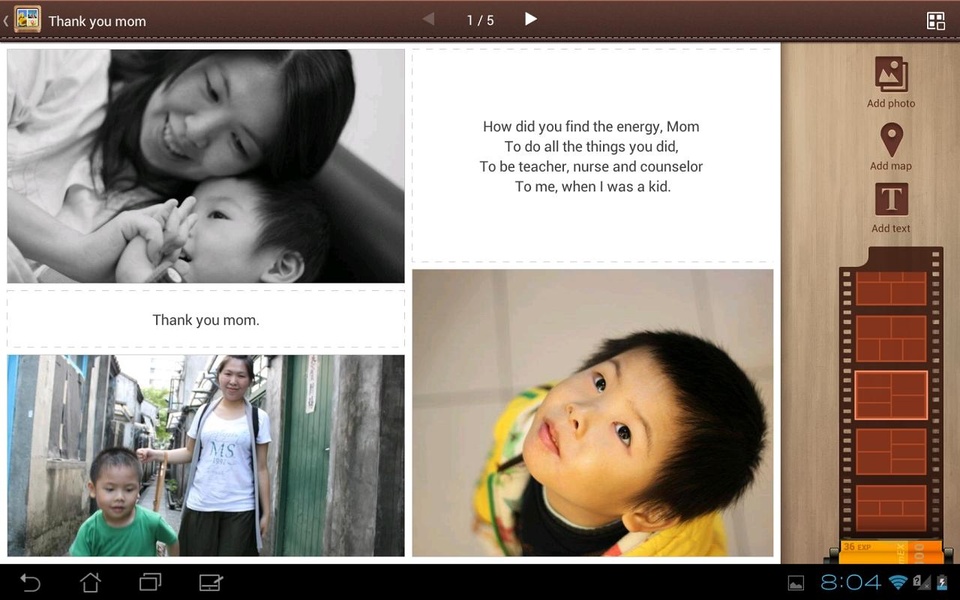Tap the orange film canister under the strip
This screenshot has height=600, width=960.
click(x=891, y=550)
